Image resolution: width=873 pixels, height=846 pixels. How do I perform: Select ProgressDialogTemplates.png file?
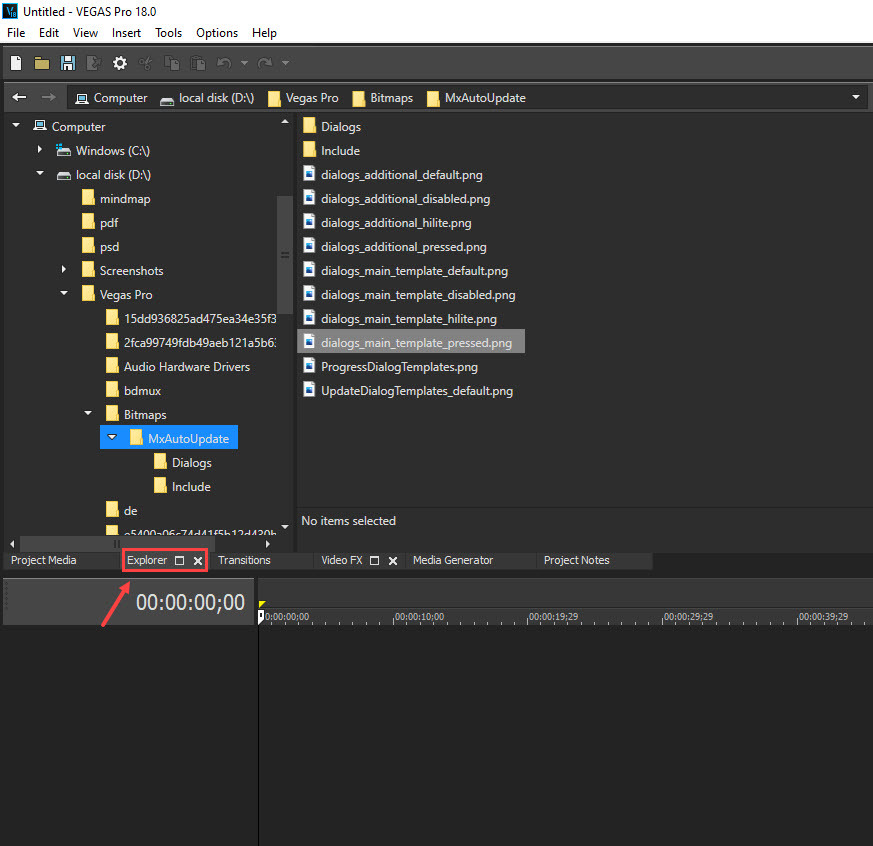coord(390,367)
